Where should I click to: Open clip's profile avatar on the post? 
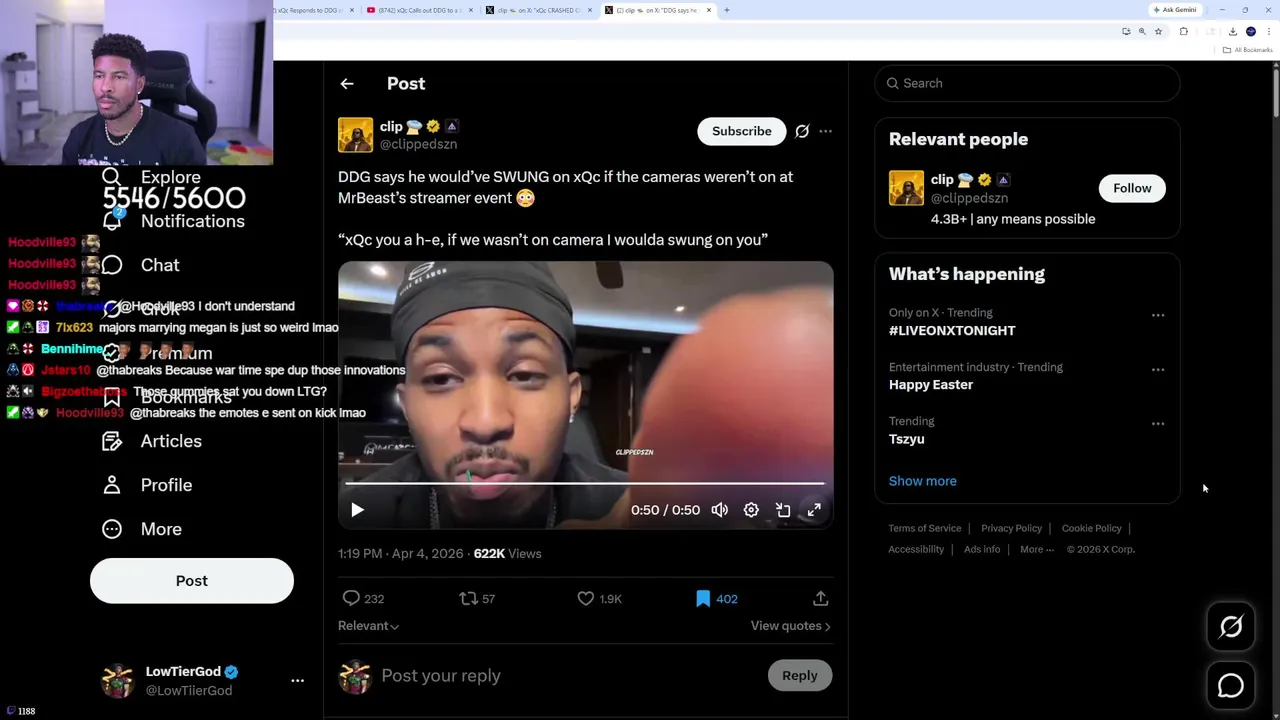[x=355, y=135]
